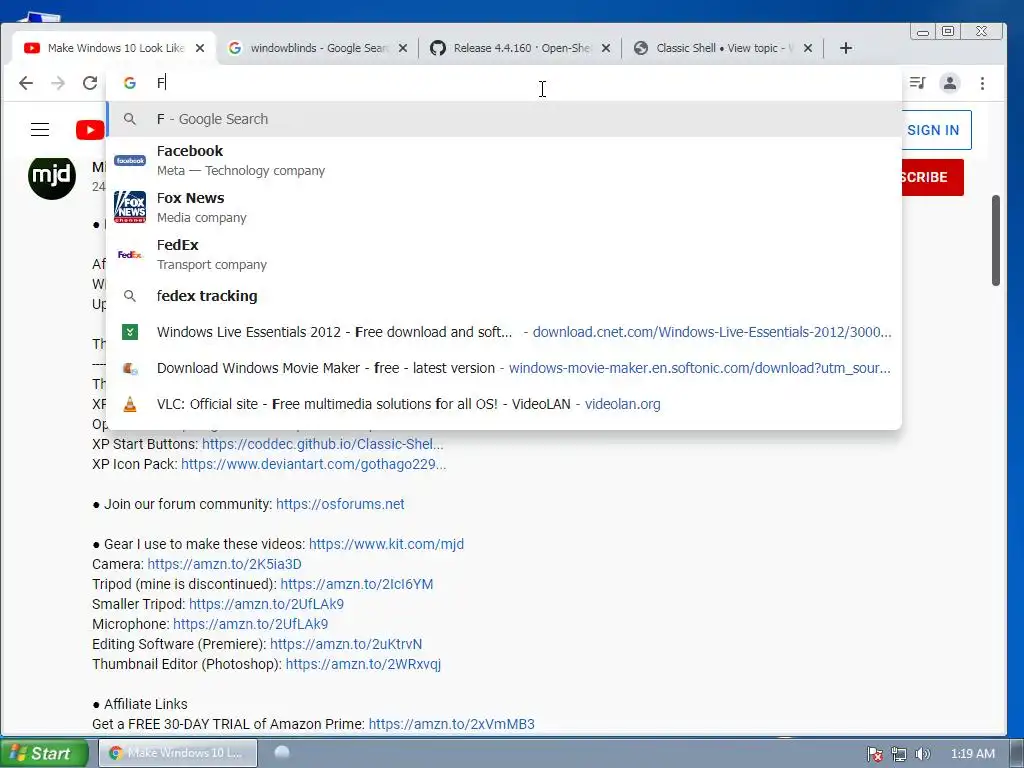This screenshot has height=768, width=1024.
Task: Click the Chrome taskbar button
Action: click(x=179, y=753)
